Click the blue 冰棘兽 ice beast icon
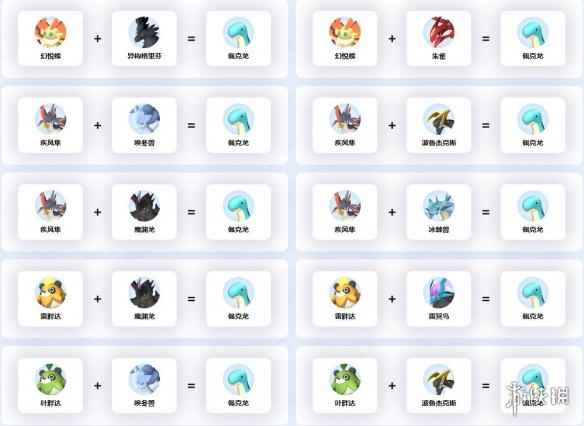584x426 pixels. point(439,206)
